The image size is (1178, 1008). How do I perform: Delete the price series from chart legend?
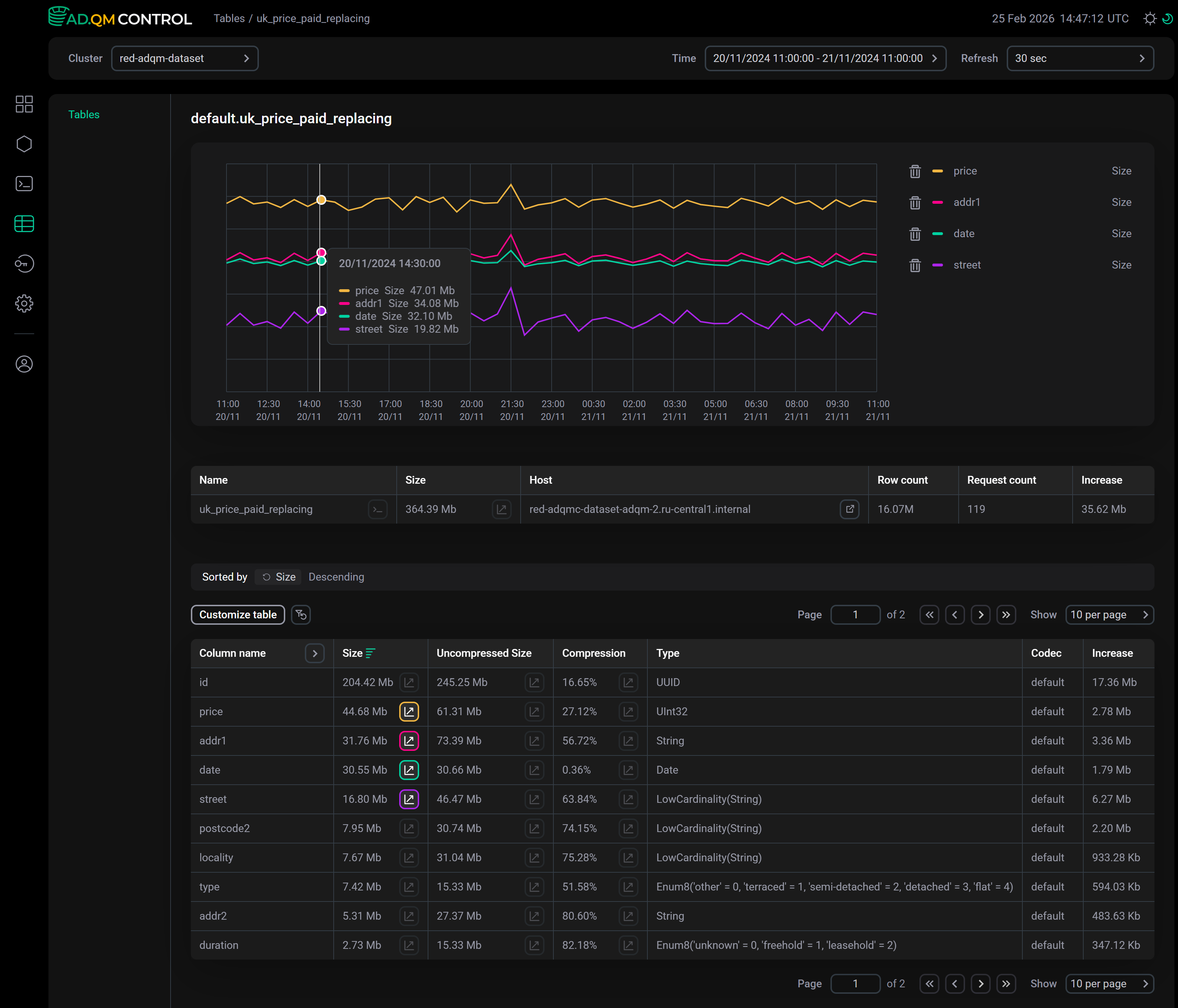pos(915,171)
